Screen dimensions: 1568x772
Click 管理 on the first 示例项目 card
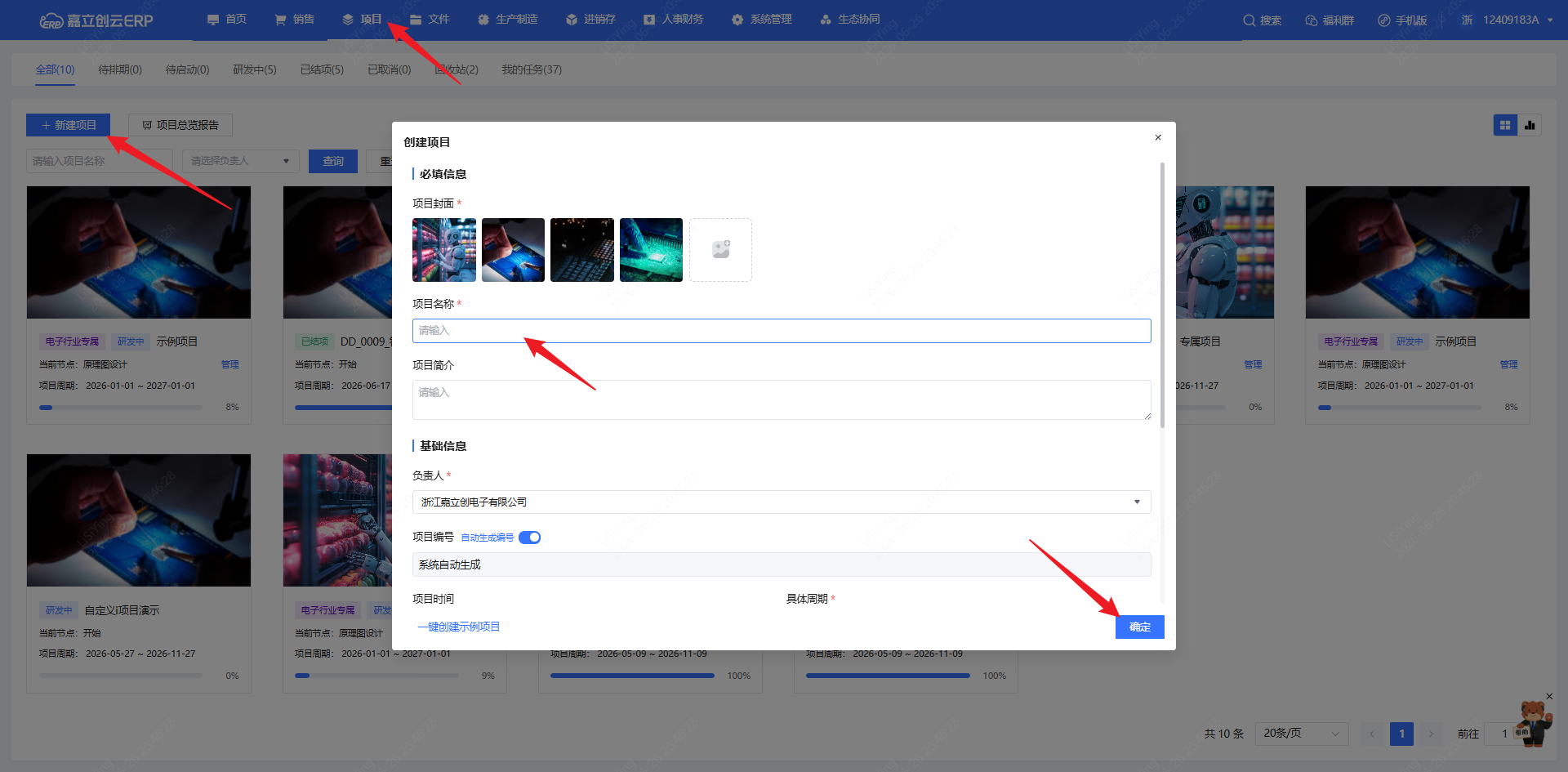[x=230, y=364]
